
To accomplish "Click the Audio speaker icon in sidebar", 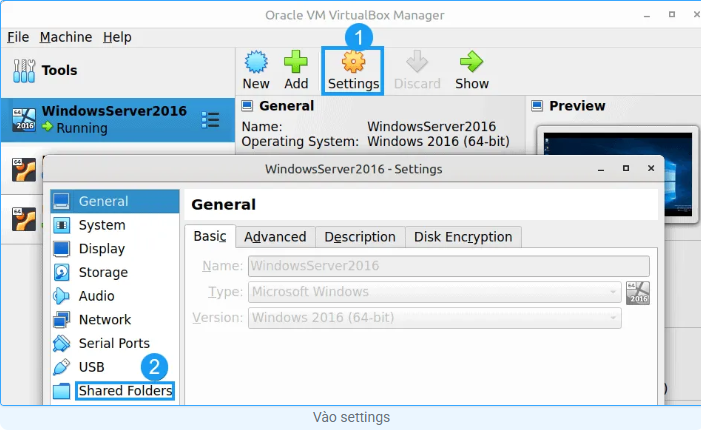I will point(61,296).
